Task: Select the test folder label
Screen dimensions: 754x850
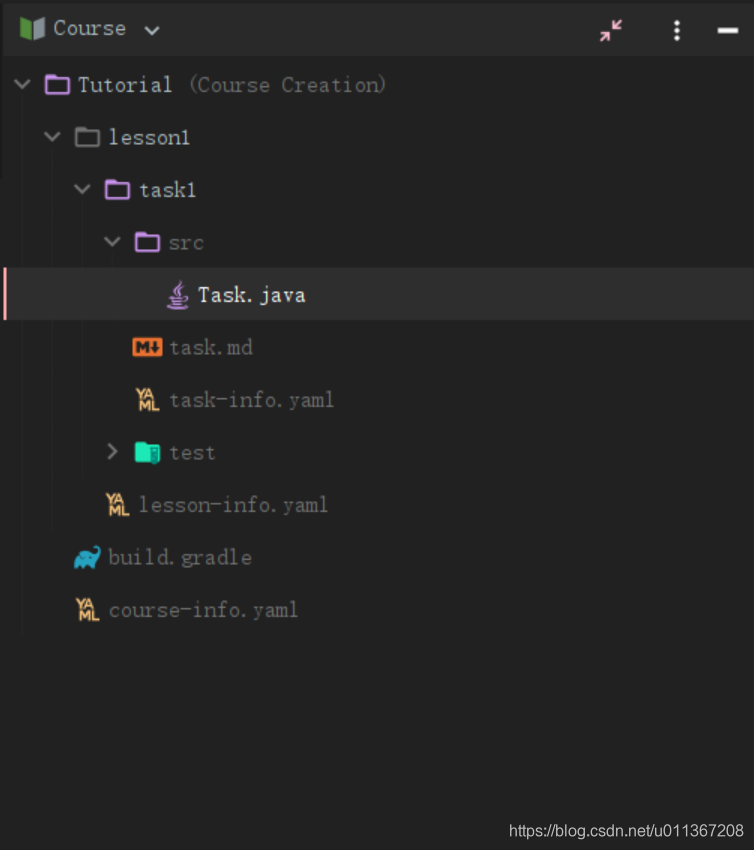Action: (x=192, y=453)
